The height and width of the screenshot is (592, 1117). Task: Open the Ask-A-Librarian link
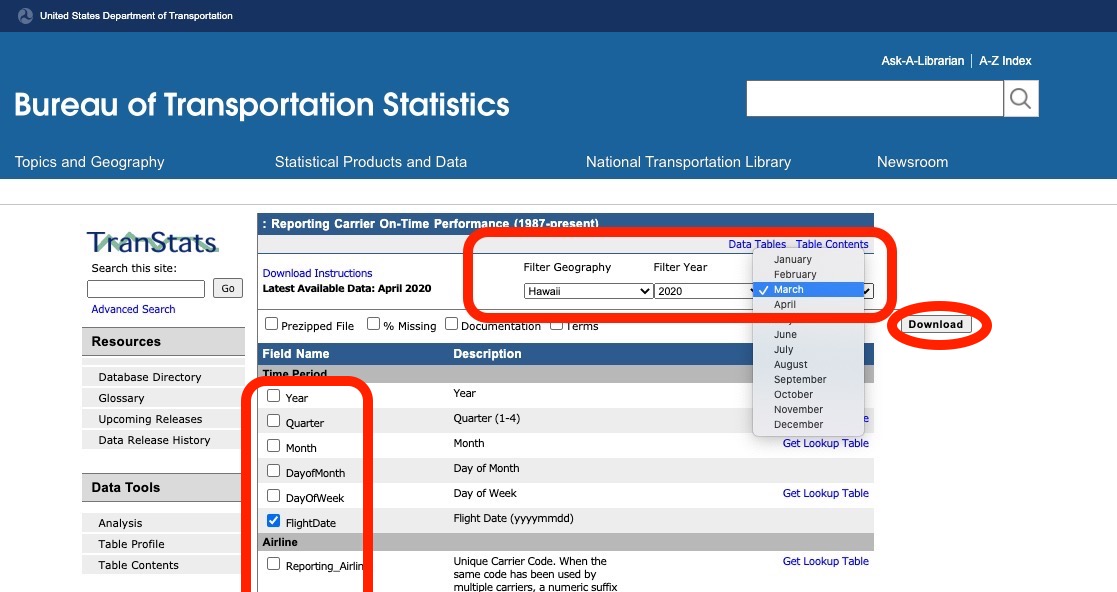click(923, 61)
